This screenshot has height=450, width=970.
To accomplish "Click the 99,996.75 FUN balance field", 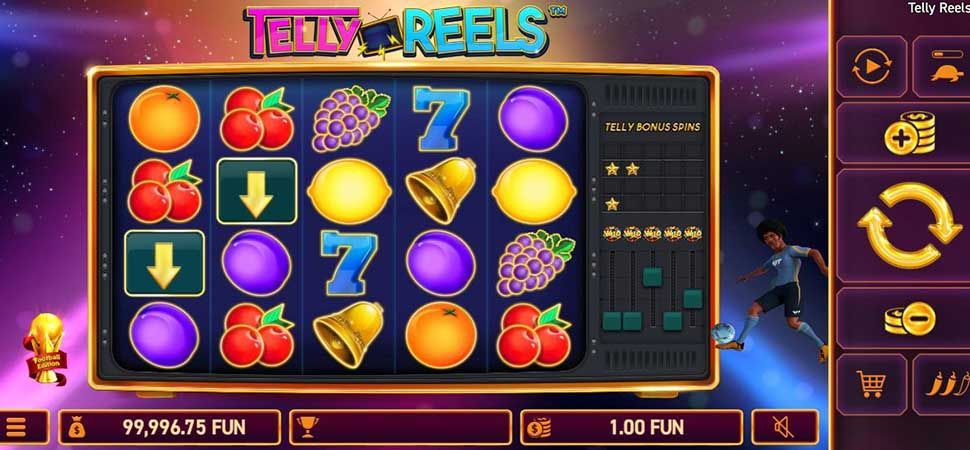I will point(170,427).
